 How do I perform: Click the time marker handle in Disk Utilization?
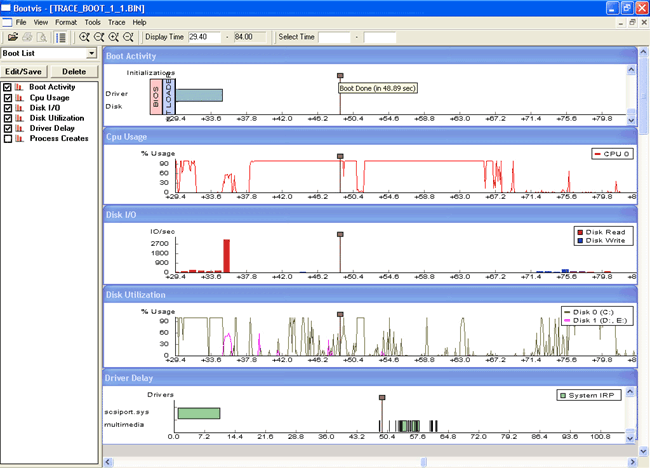coord(340,314)
